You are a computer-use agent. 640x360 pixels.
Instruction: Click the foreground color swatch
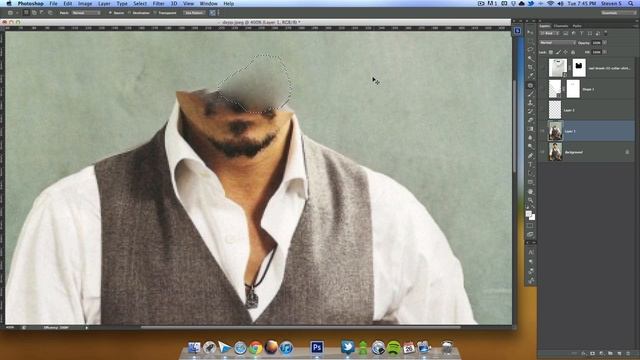coord(529,213)
